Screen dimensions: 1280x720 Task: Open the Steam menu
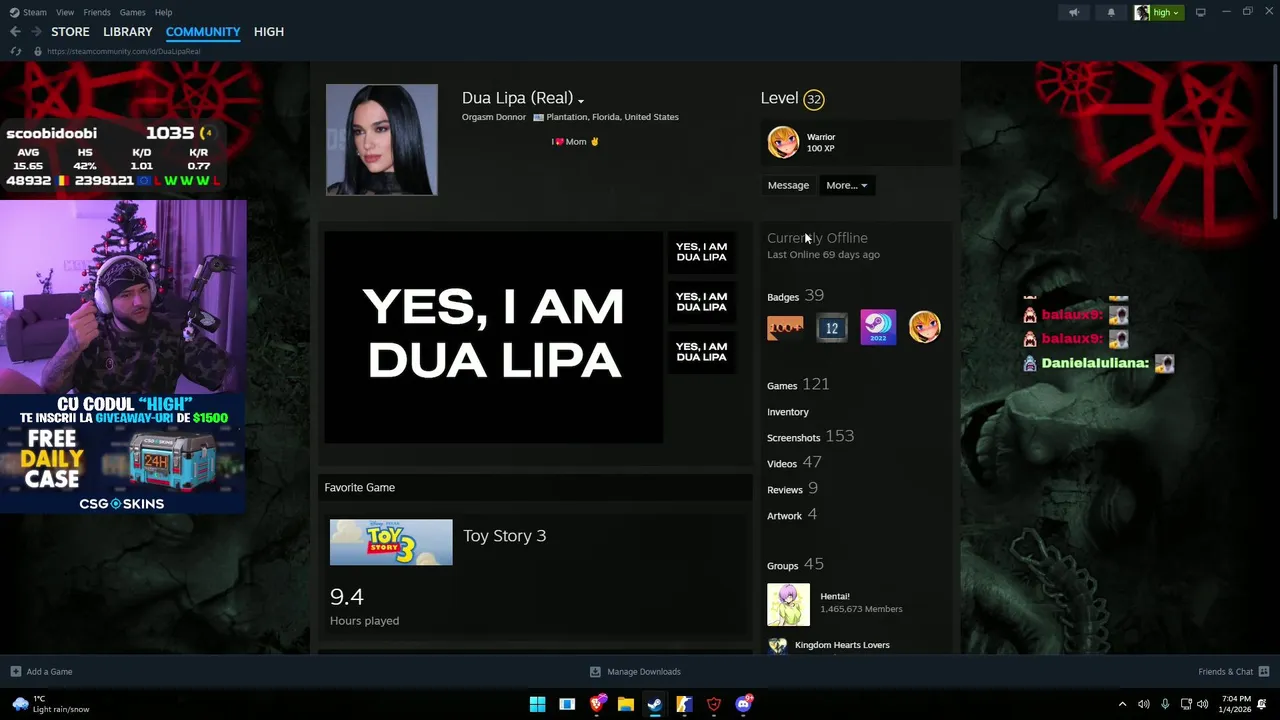(35, 12)
